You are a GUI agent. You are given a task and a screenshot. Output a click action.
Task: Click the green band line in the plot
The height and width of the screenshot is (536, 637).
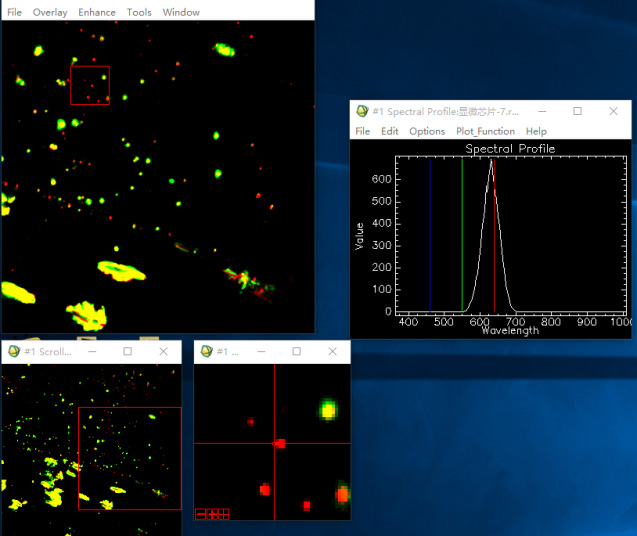[x=462, y=240]
